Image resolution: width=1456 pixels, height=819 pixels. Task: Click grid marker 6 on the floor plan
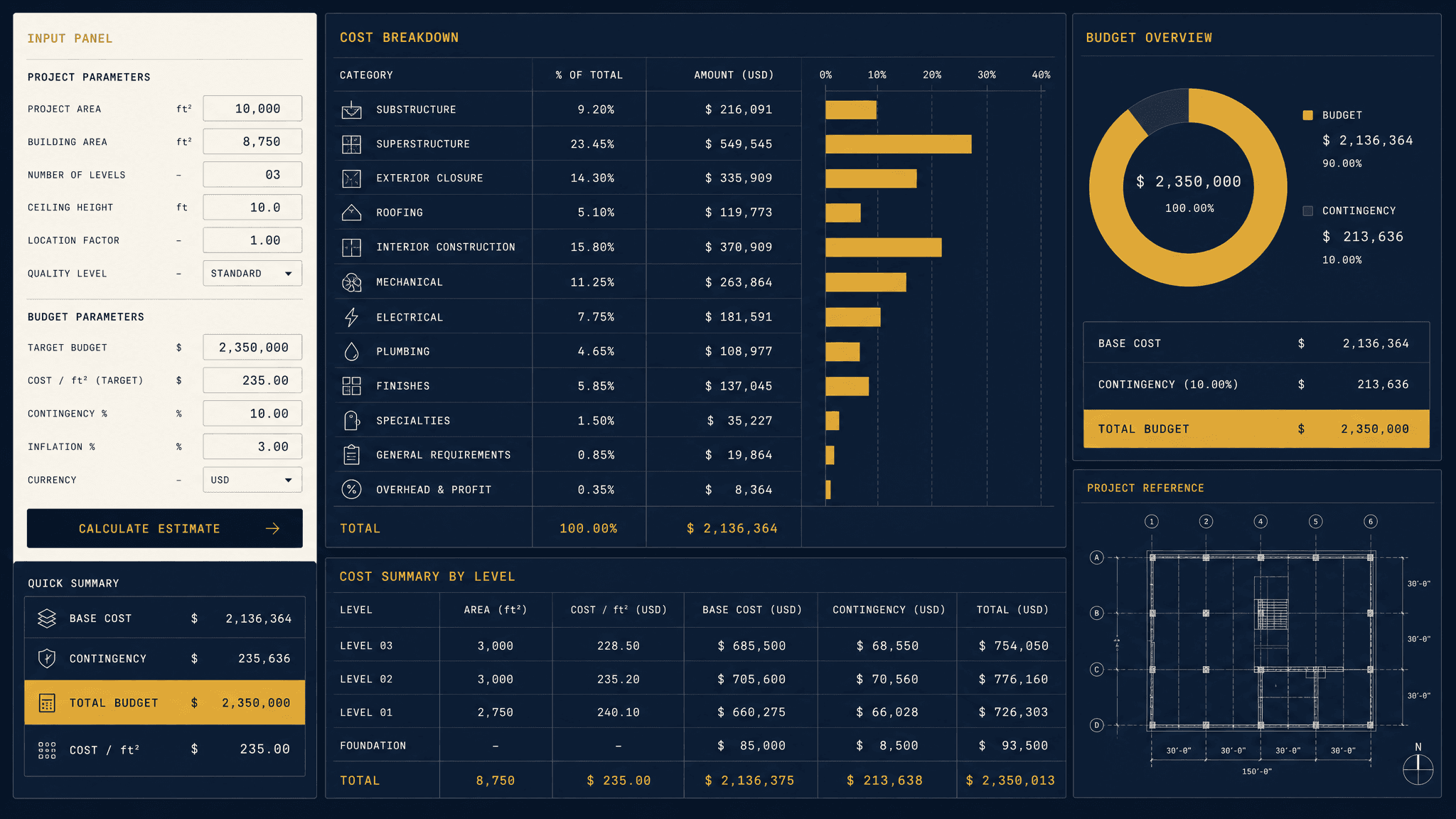[x=1371, y=521]
